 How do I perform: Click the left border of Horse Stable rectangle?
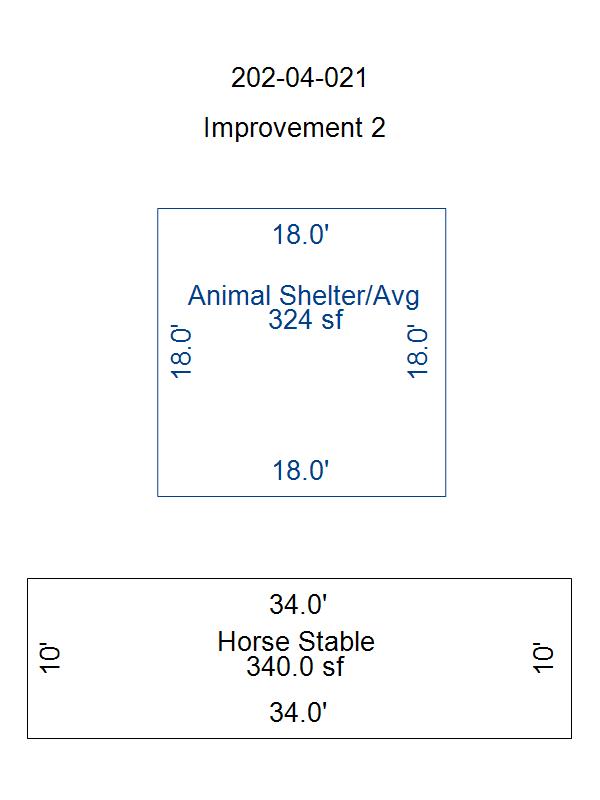click(x=28, y=658)
